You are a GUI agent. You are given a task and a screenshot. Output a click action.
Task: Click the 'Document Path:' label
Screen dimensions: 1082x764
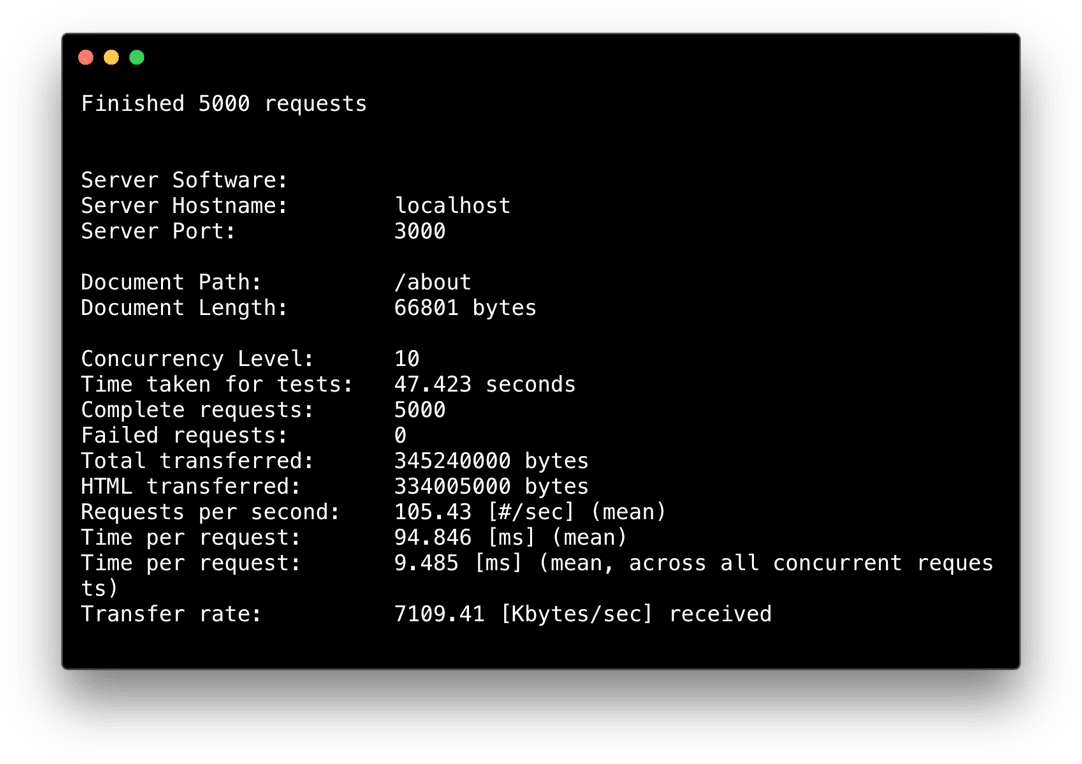click(x=171, y=282)
